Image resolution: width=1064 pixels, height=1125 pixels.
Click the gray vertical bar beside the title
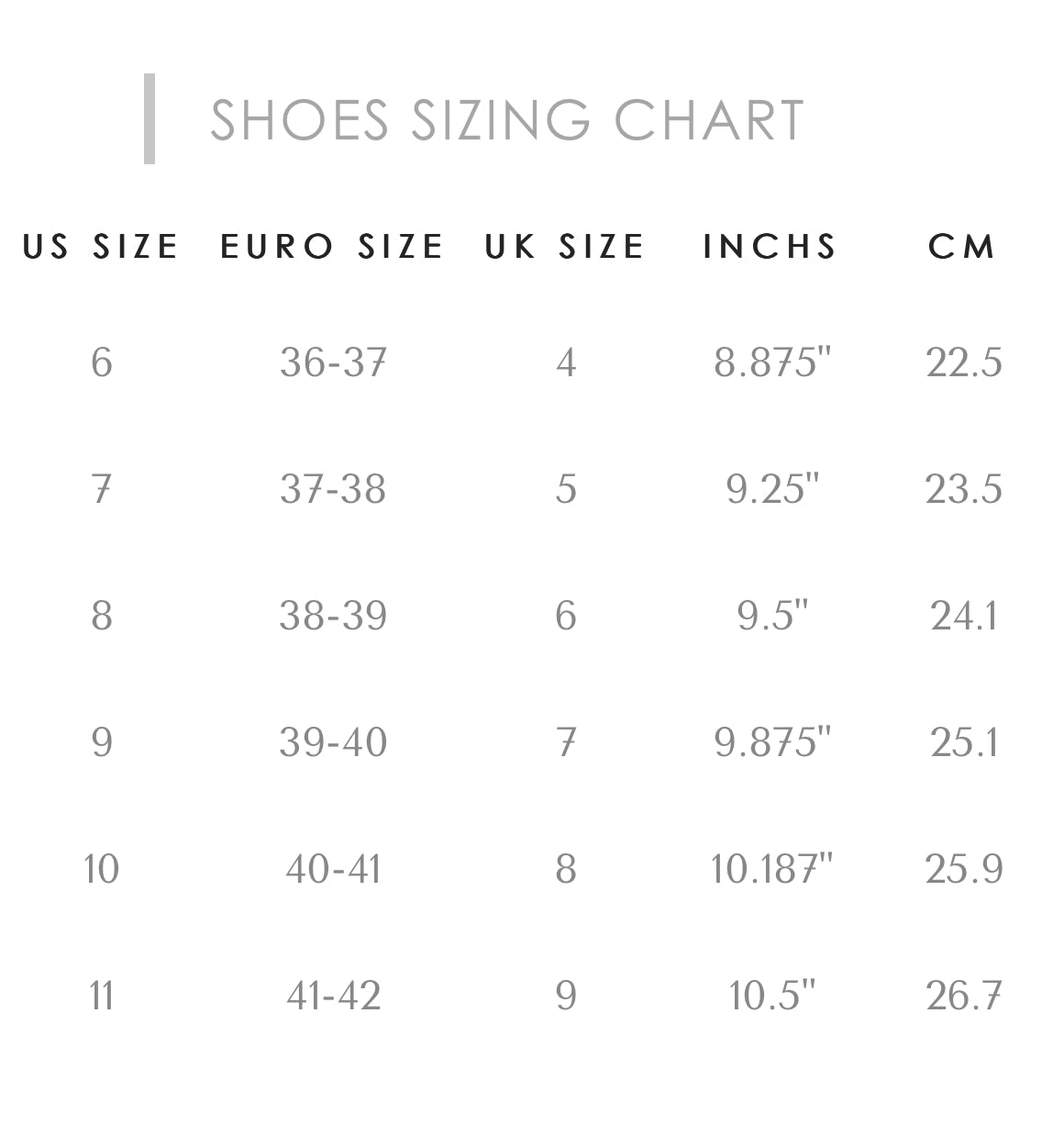click(150, 119)
